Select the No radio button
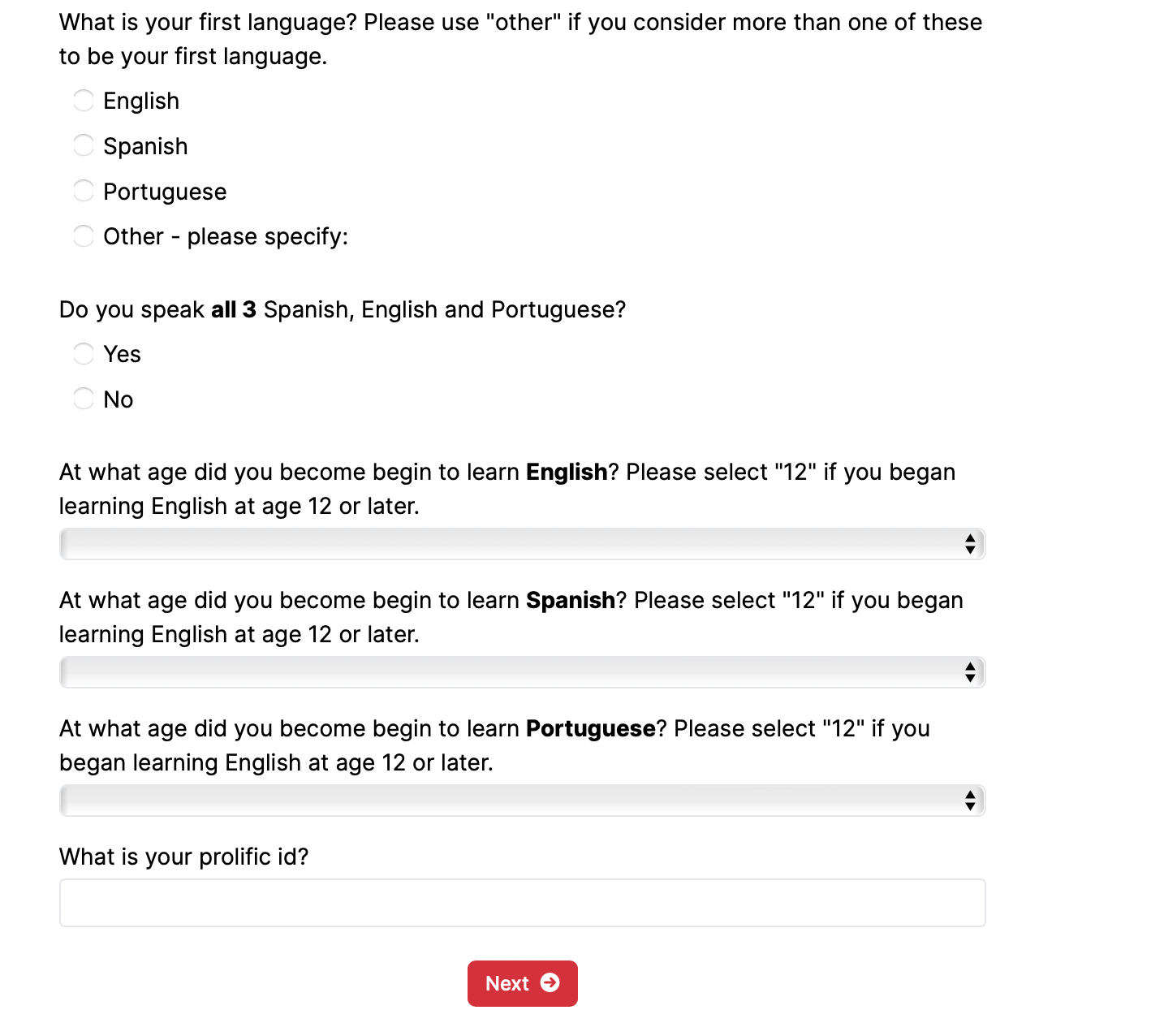The image size is (1164, 1036). (84, 399)
